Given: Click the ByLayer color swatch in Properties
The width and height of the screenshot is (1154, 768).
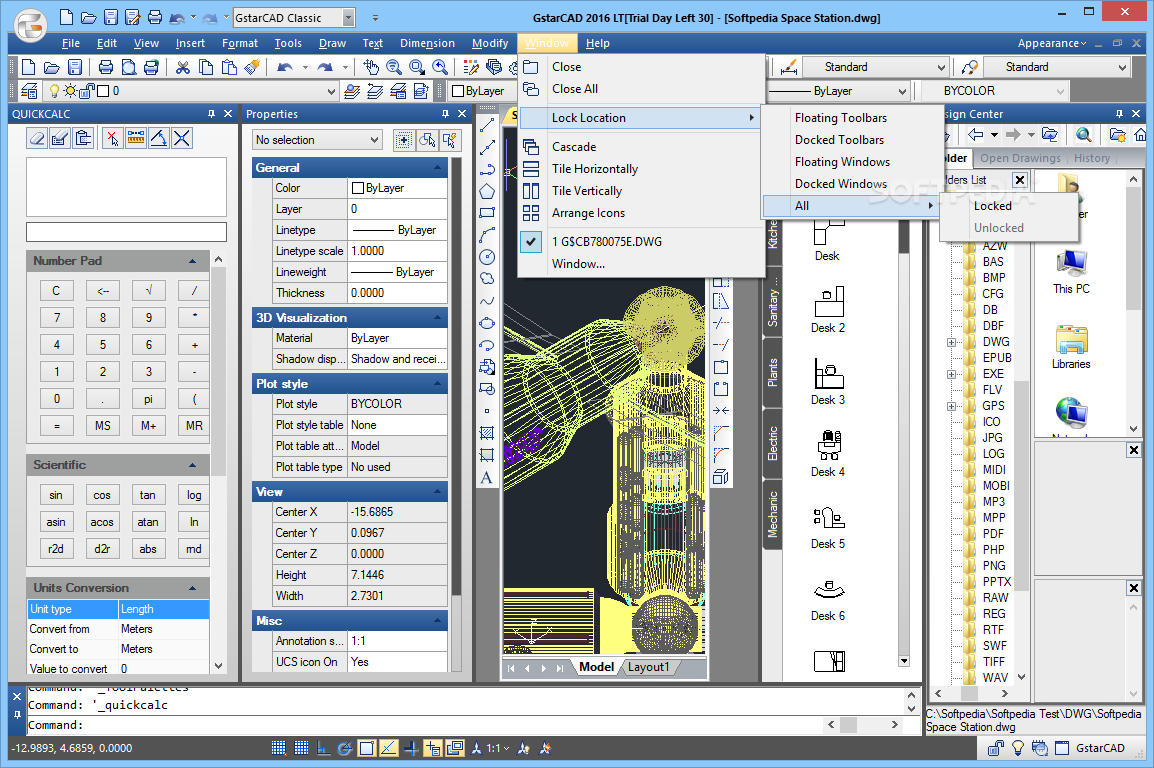Looking at the screenshot, I should tap(358, 188).
